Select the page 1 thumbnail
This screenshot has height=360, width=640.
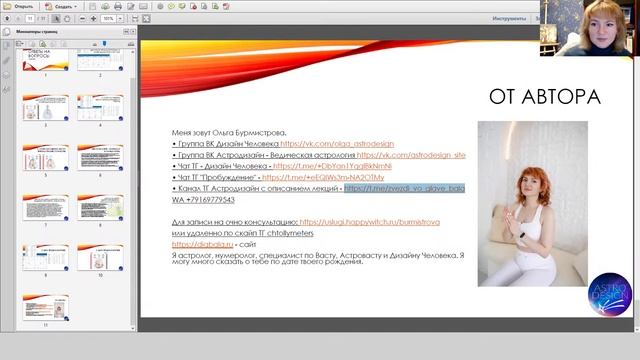46,60
